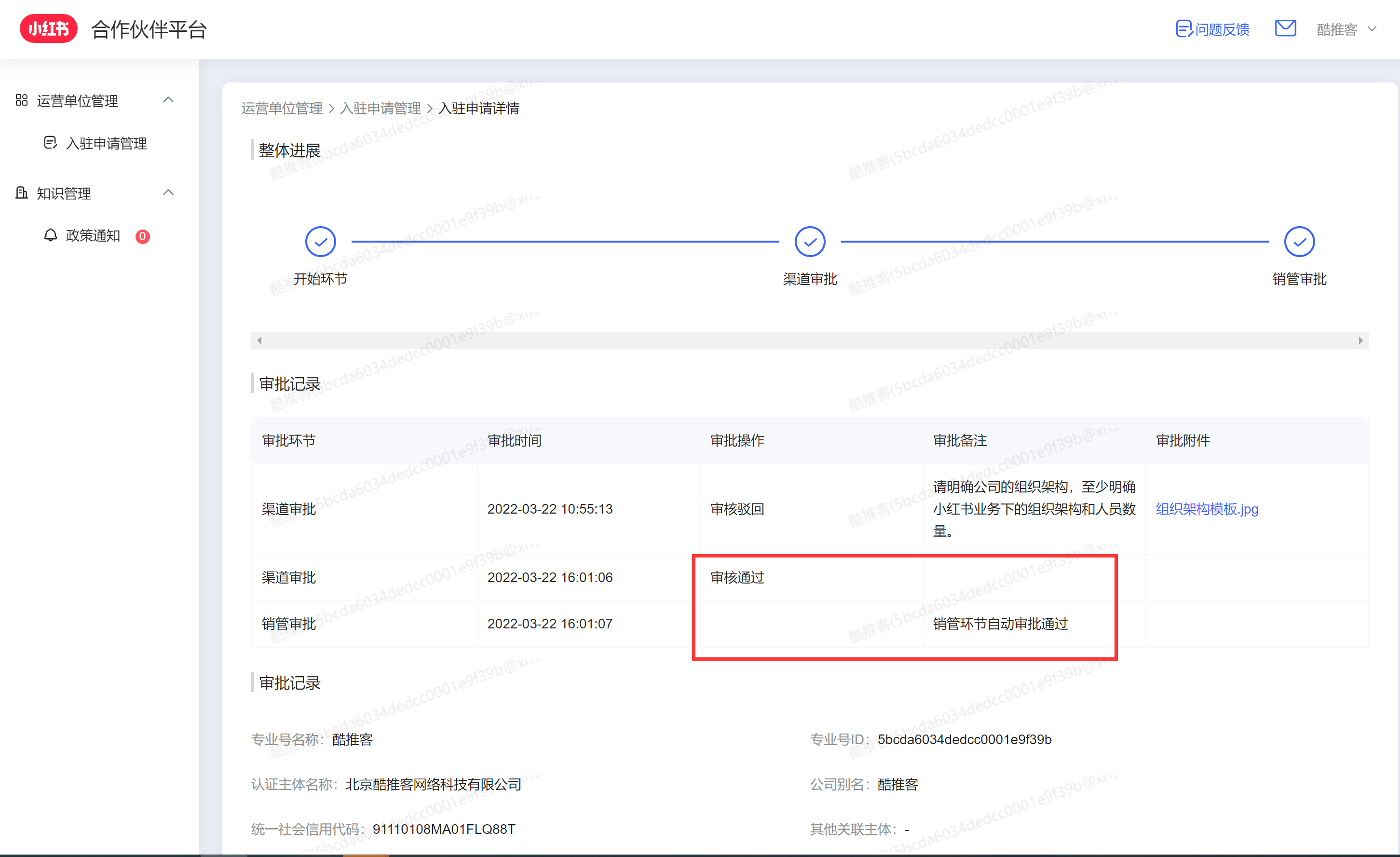Click the progress scrollbar right arrow
Viewport: 1400px width, 857px height.
click(1360, 340)
